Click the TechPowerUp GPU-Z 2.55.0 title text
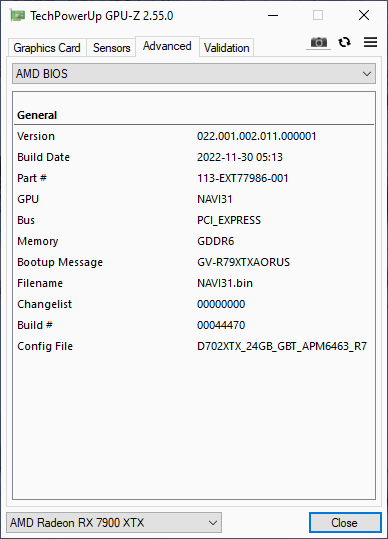Image resolution: width=388 pixels, height=539 pixels. click(x=102, y=16)
